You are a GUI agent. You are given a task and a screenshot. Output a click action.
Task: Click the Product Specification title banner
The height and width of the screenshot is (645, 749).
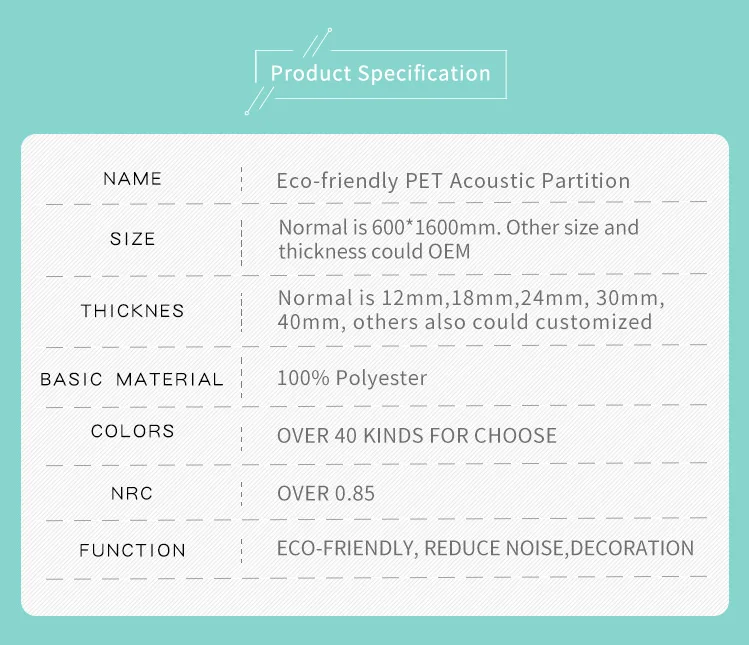tap(380, 73)
